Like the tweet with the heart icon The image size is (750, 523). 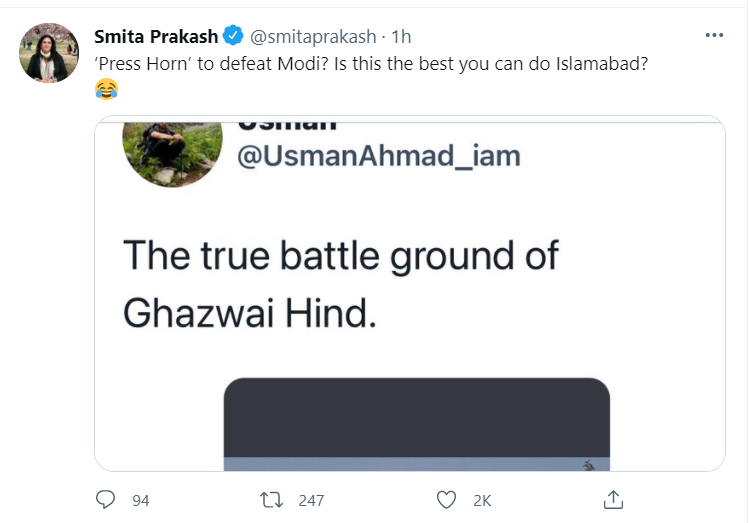[447, 499]
